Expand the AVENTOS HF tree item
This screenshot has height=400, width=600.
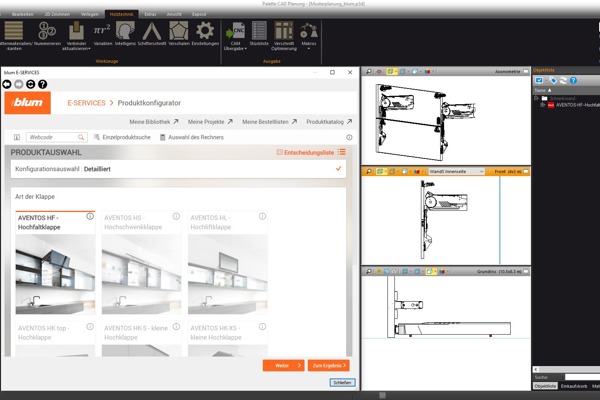[540, 104]
